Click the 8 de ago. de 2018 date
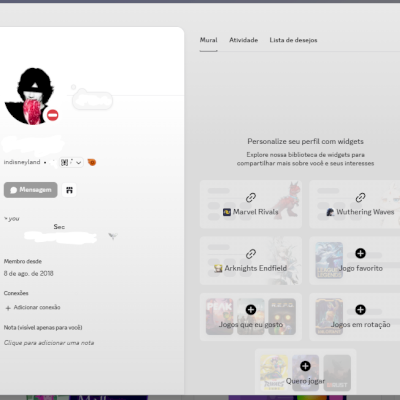Screen dimensions: 400x400 point(28,274)
